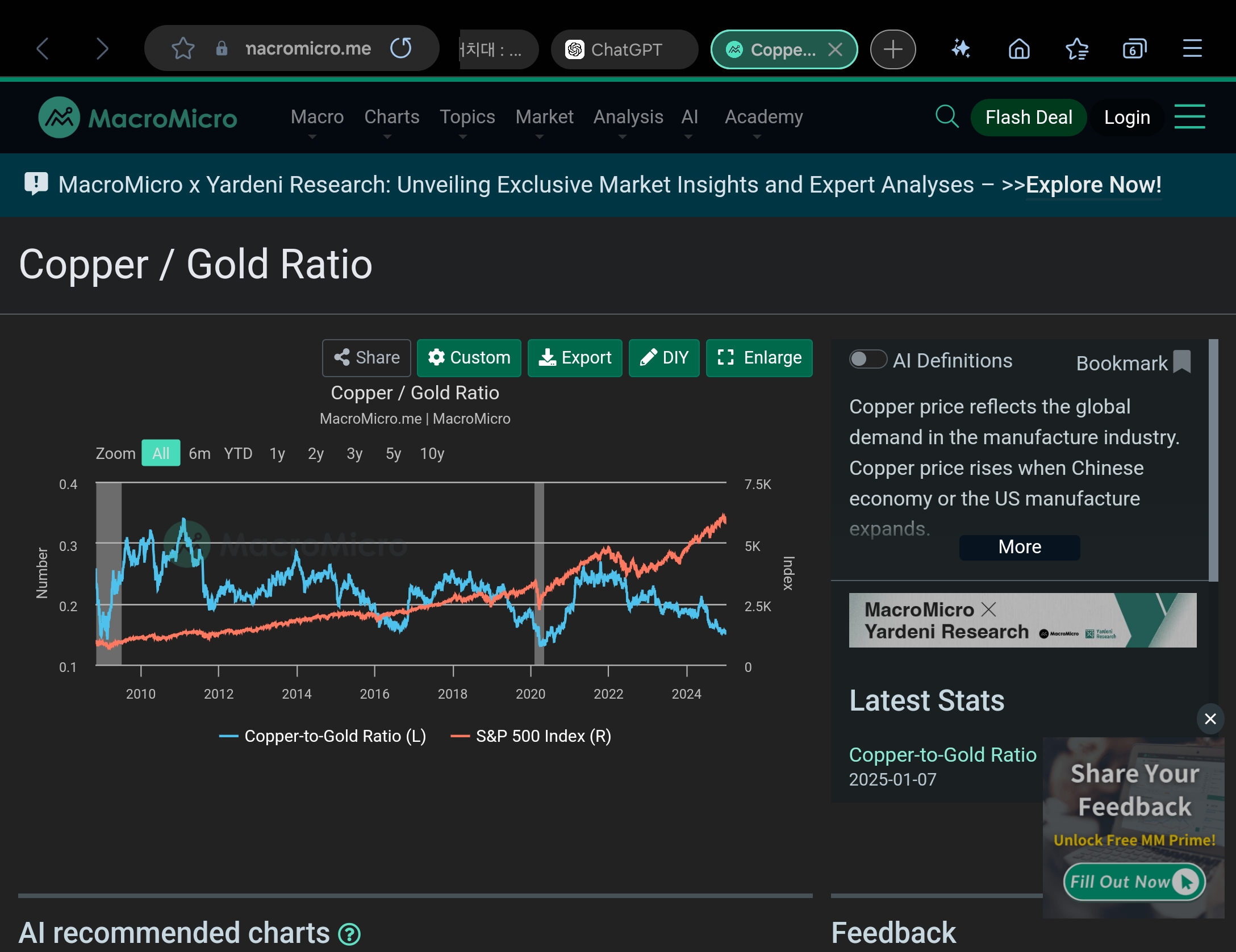Close the feedback popup
Screen dimensions: 1236x952
click(x=1210, y=719)
